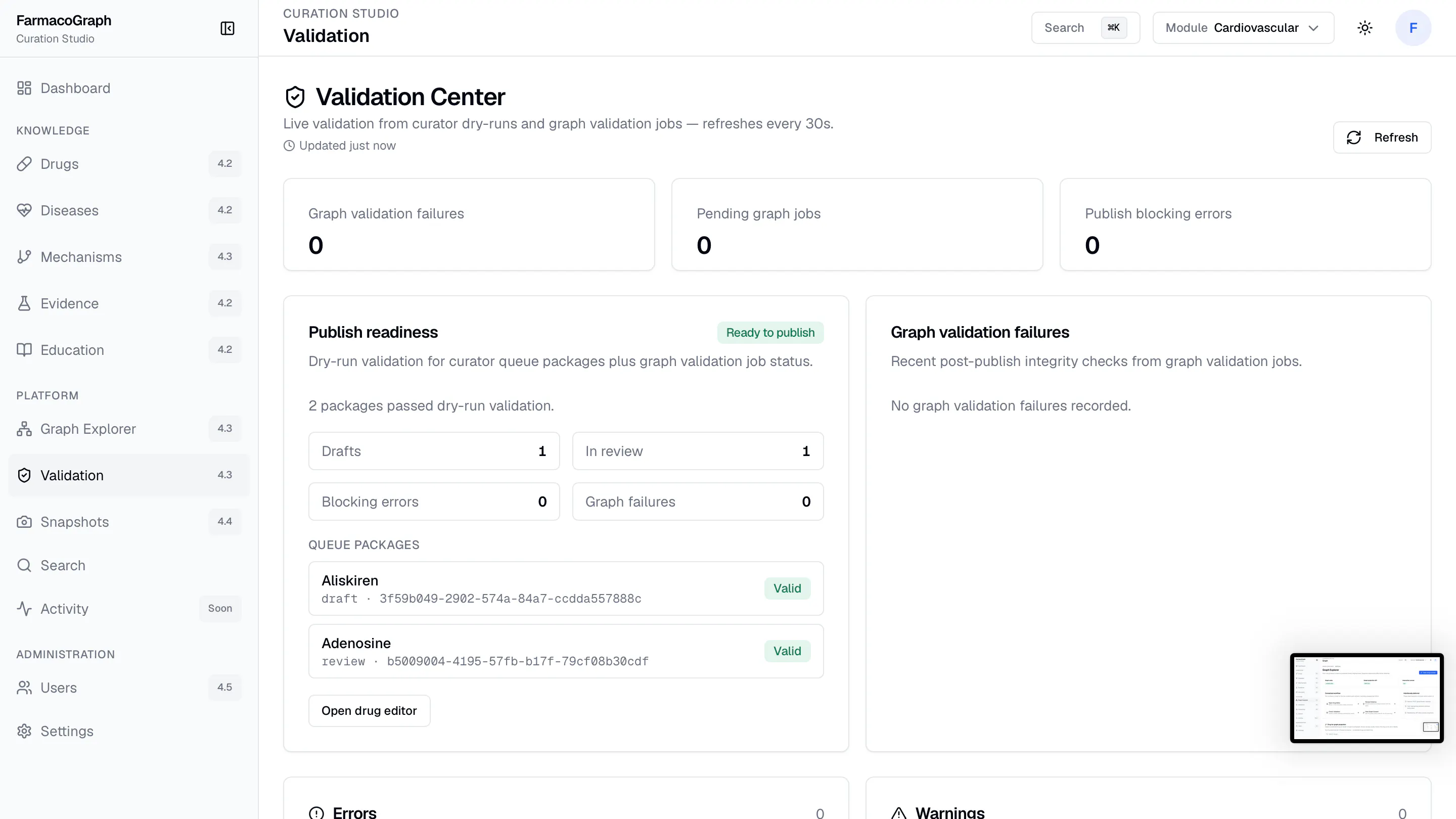Toggle the light/dark theme sun icon

1364,28
